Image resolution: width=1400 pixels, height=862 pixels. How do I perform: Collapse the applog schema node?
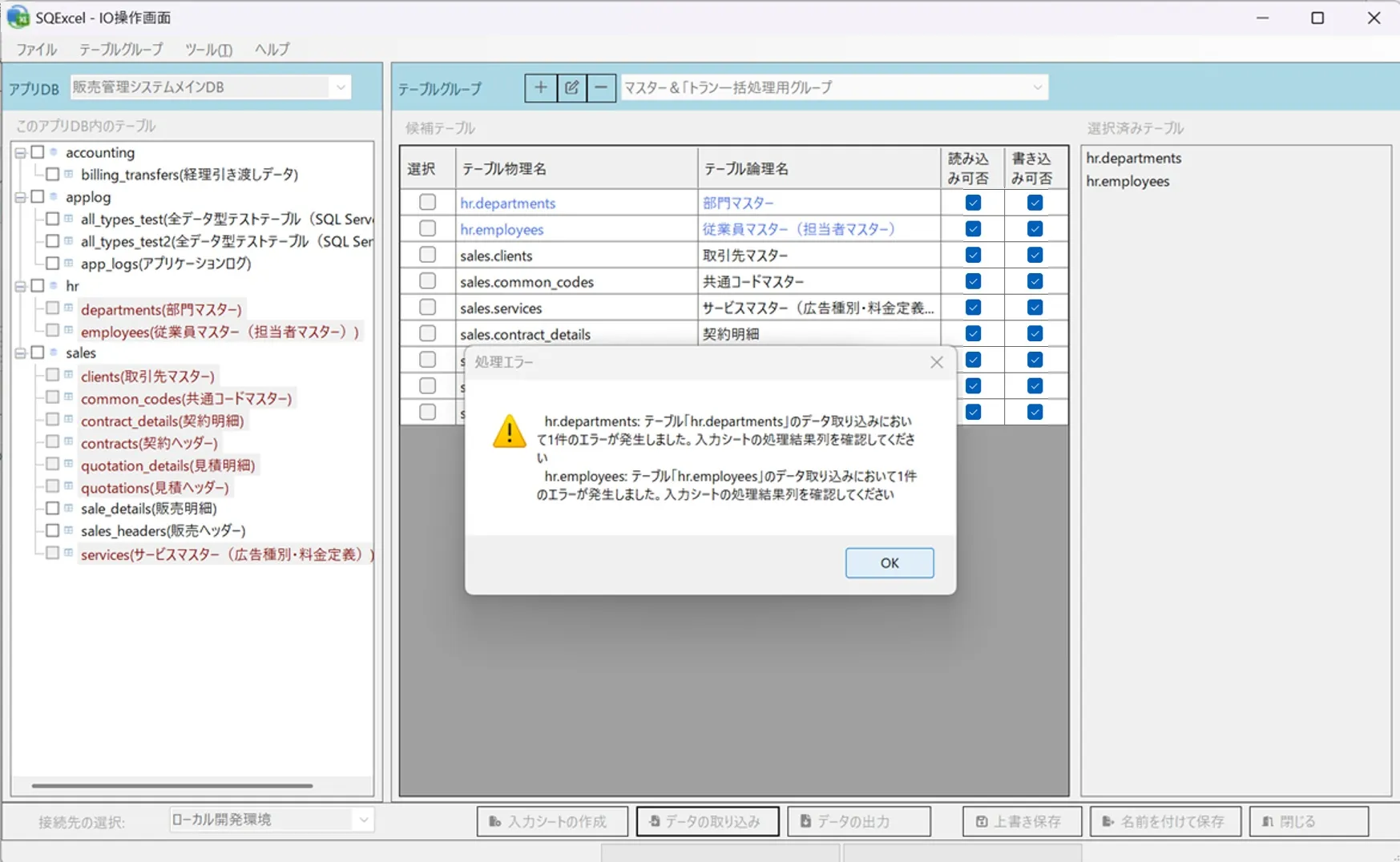[21, 197]
